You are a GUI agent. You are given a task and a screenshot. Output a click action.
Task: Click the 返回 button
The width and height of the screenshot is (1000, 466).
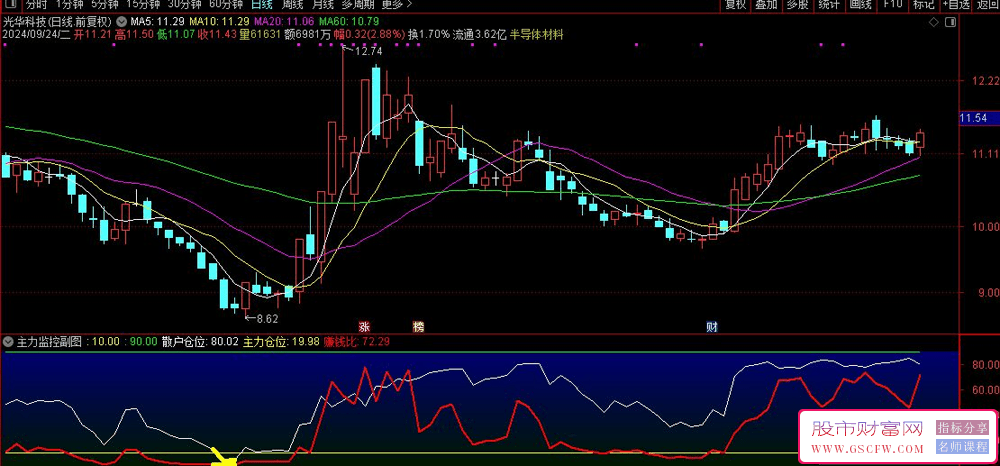(987, 5)
